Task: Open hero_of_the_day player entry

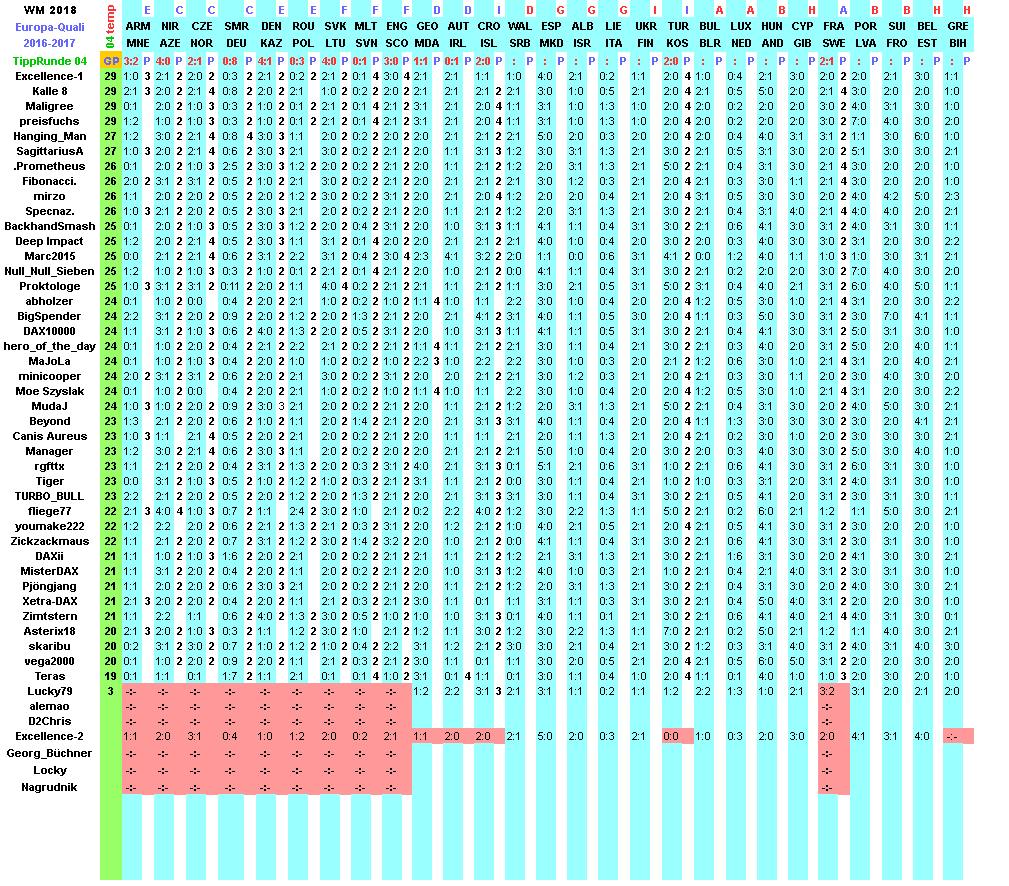Action: [x=49, y=346]
